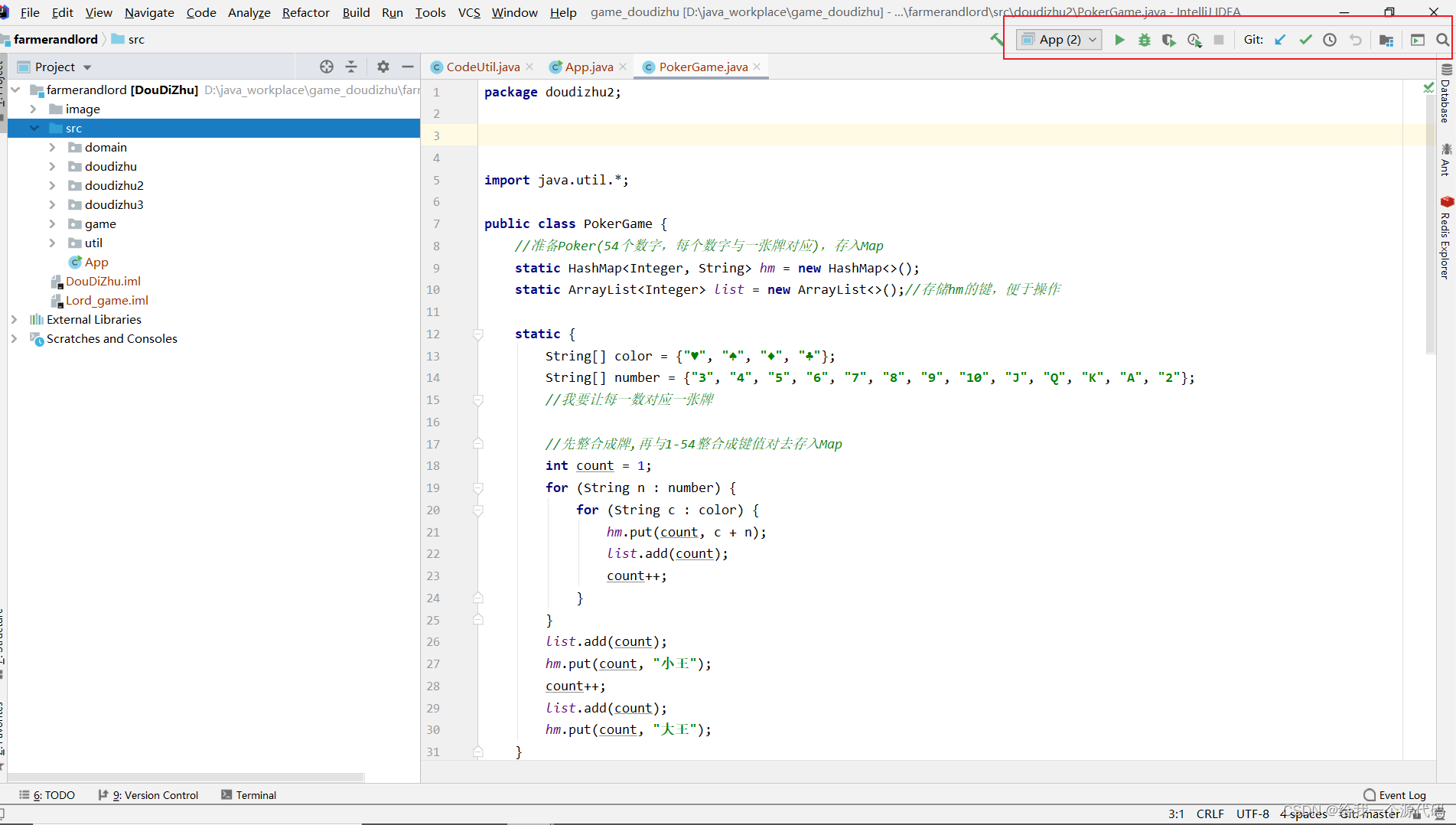Screen dimensions: 1456x825
Task: Select the App class in Project tree
Action: (x=96, y=262)
